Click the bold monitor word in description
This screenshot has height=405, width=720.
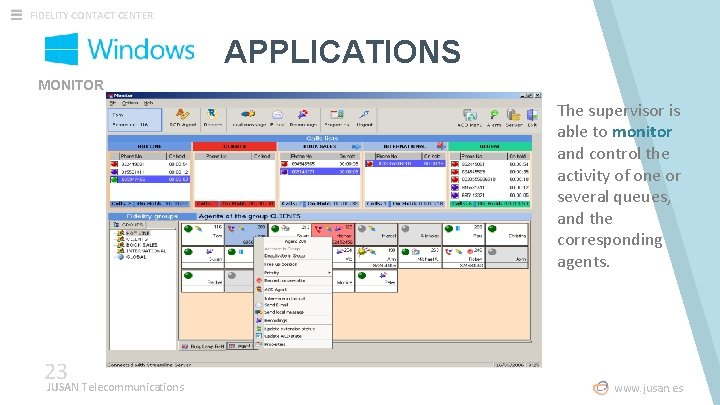[642, 132]
